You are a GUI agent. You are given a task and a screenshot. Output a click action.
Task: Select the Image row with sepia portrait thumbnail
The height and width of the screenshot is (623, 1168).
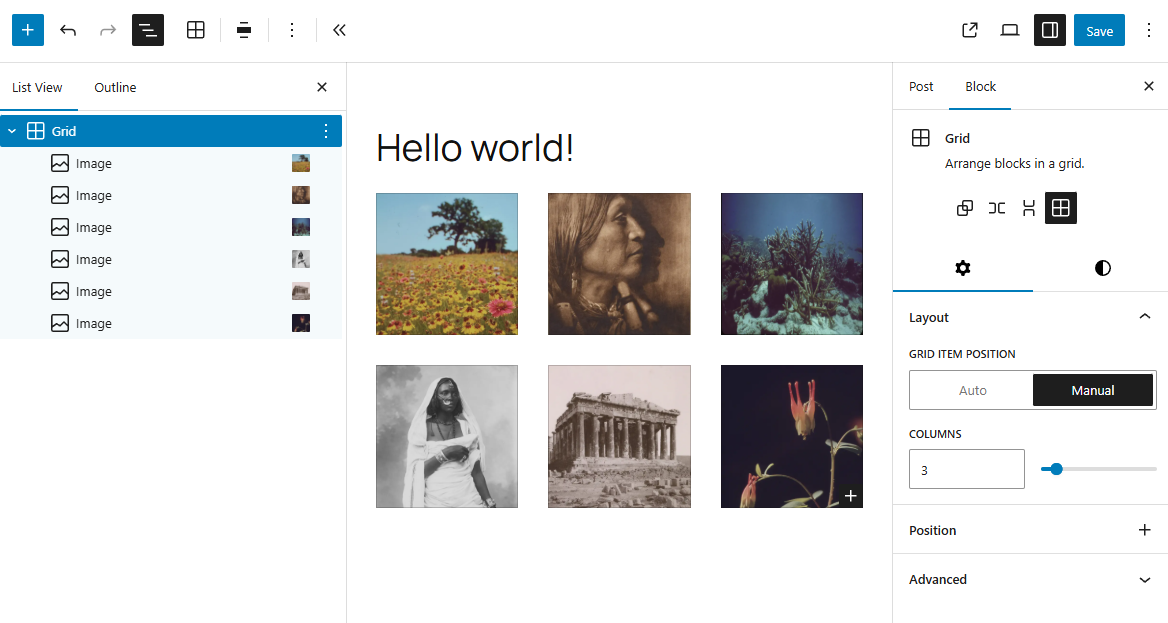coord(171,195)
